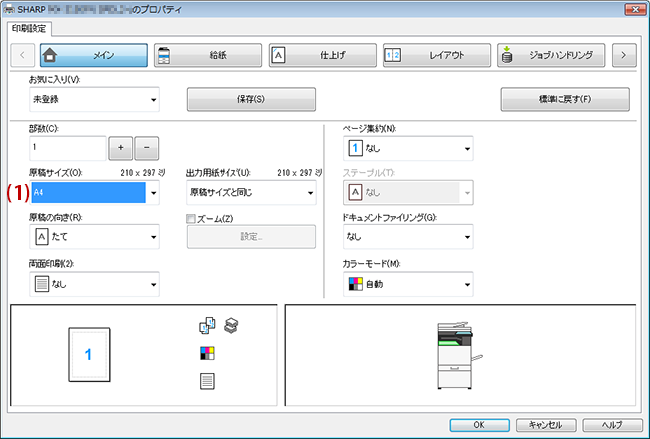Click the paper tray stack icon
This screenshot has width=650, height=439.
(231, 325)
